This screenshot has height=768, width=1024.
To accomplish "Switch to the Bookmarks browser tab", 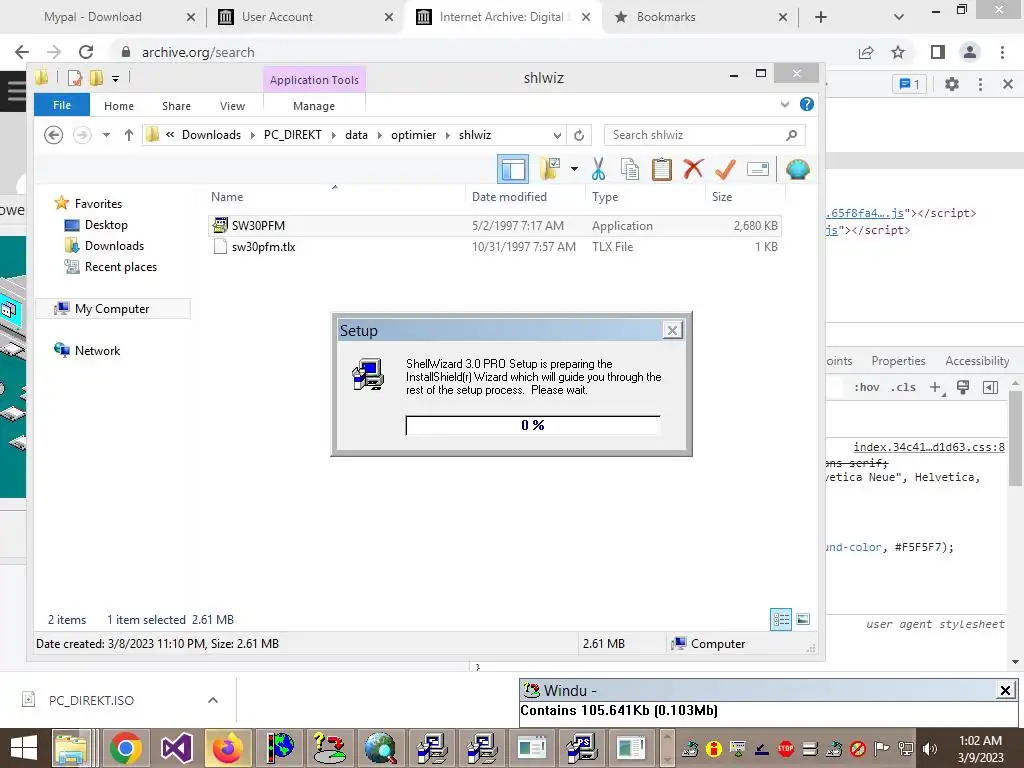I will 665,17.
